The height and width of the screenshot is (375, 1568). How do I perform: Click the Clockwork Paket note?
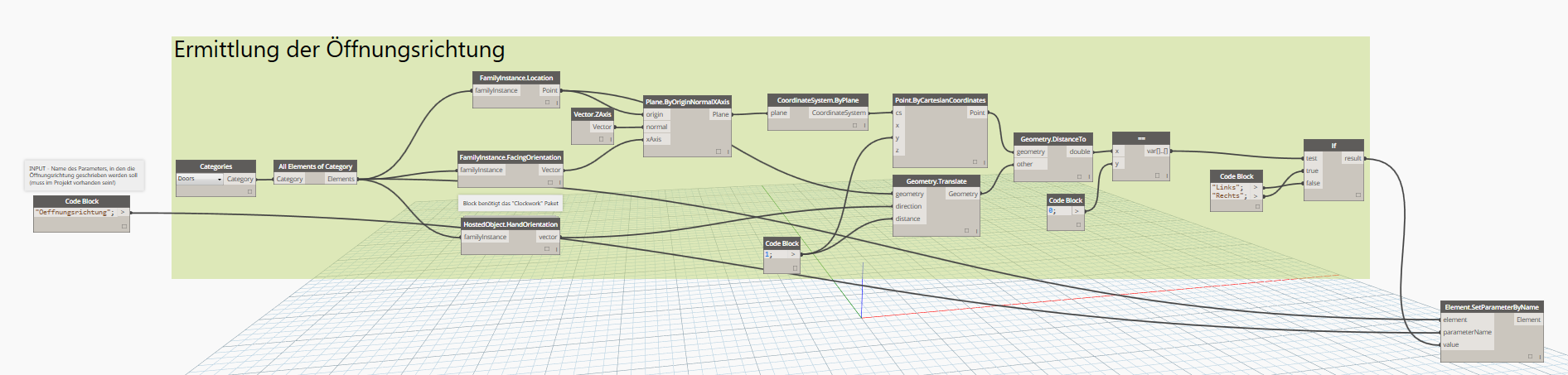(x=511, y=203)
